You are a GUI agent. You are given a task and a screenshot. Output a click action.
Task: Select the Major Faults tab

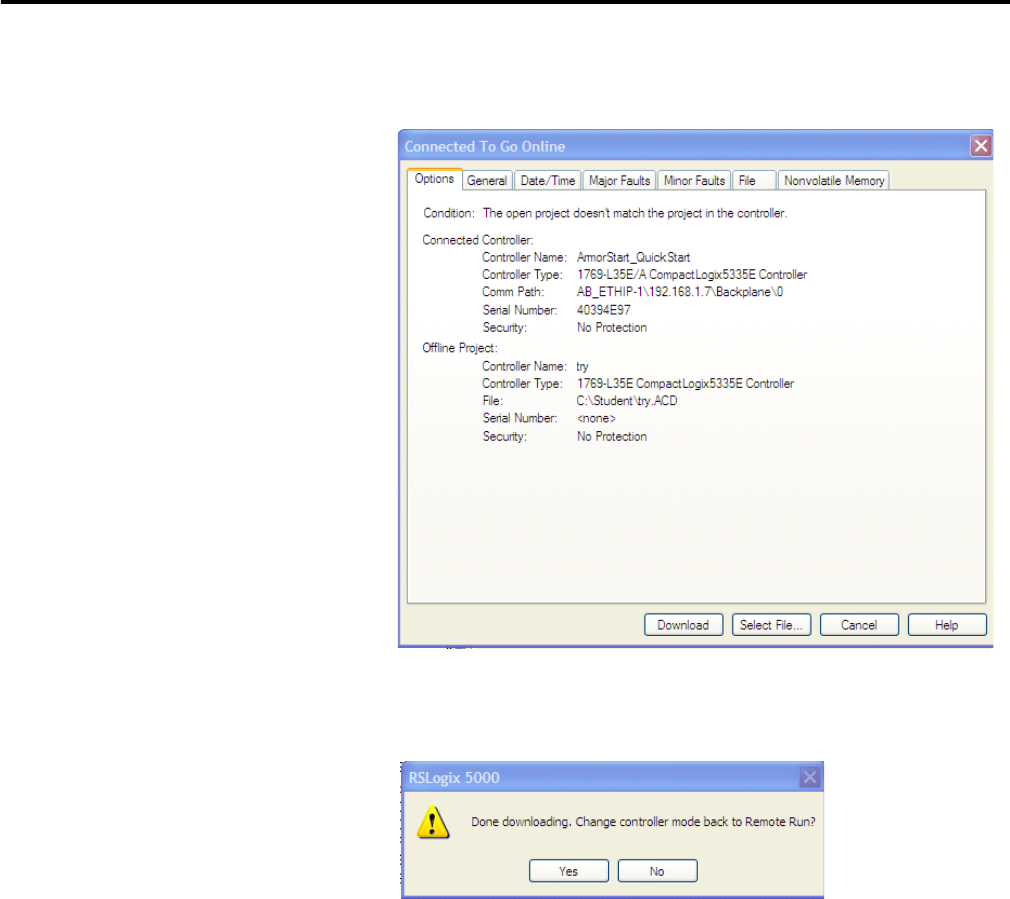pyautogui.click(x=619, y=181)
